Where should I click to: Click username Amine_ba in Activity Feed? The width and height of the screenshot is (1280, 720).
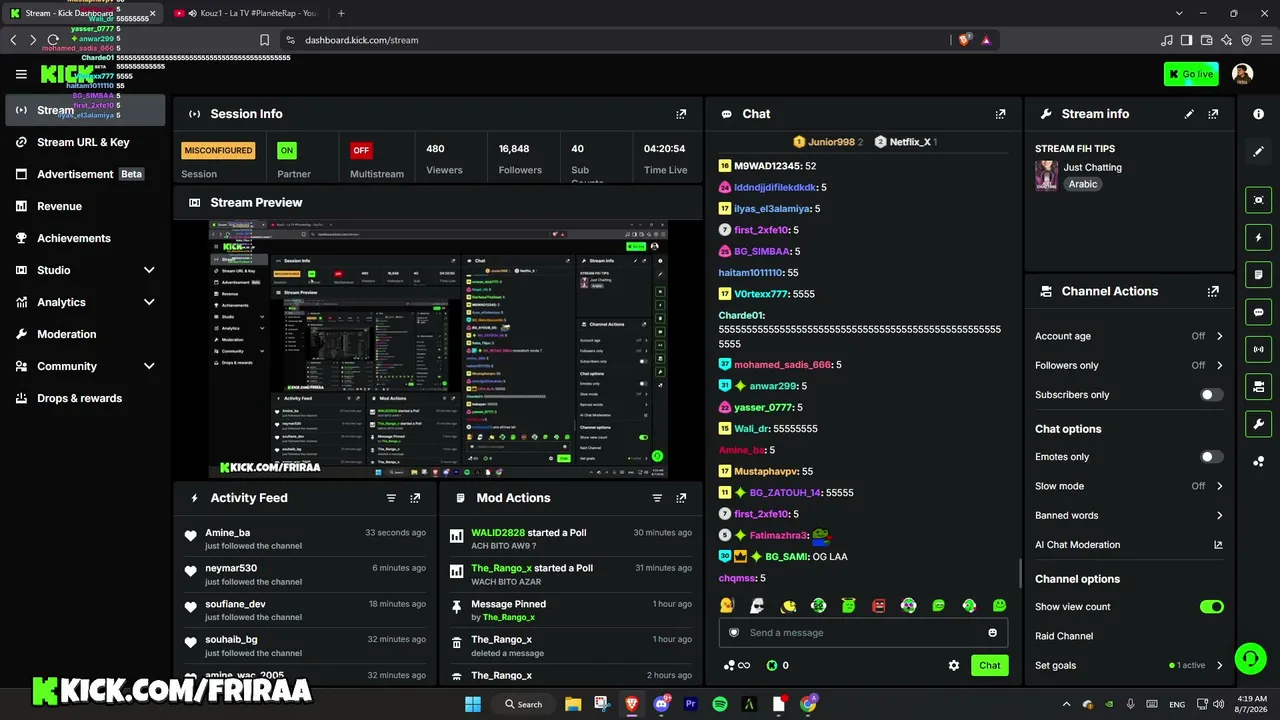click(228, 533)
